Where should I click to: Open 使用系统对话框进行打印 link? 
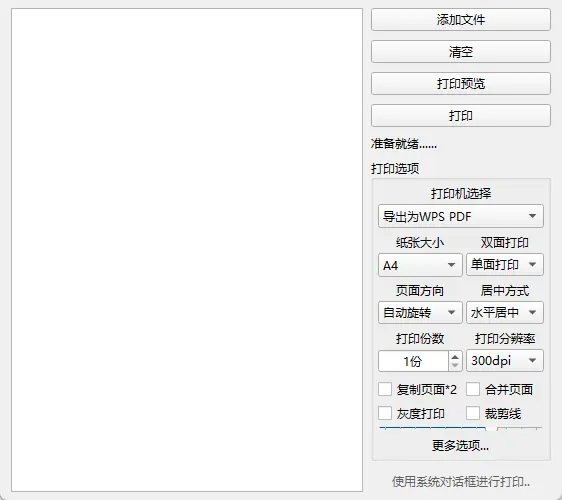pos(461,482)
